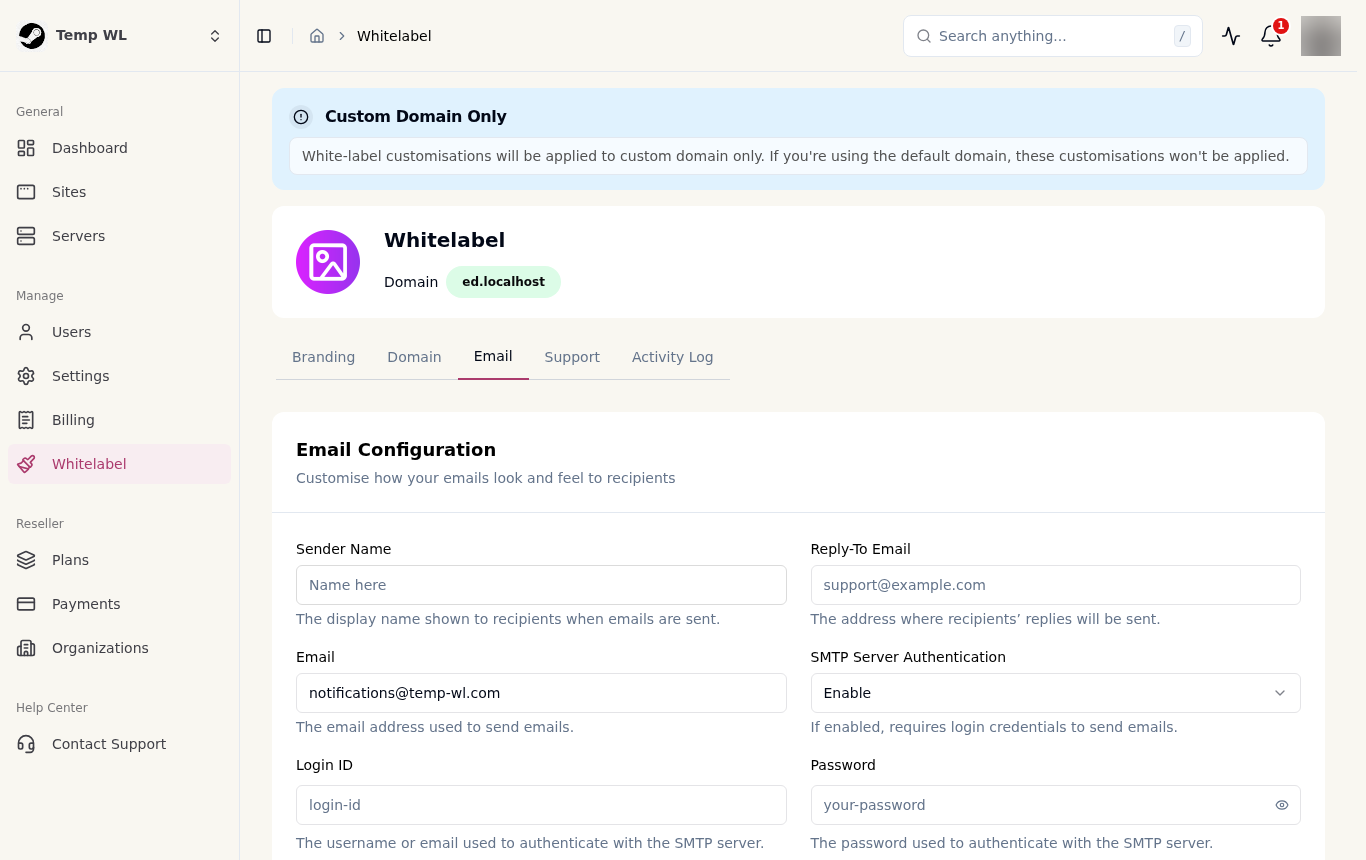The image size is (1366, 860).
Task: Open SMTP Server Authentication dropdown
Action: (x=1056, y=693)
